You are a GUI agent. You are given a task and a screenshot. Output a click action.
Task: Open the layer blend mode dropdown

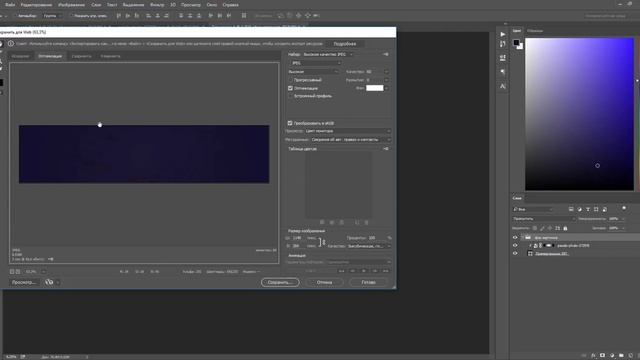pyautogui.click(x=544, y=219)
